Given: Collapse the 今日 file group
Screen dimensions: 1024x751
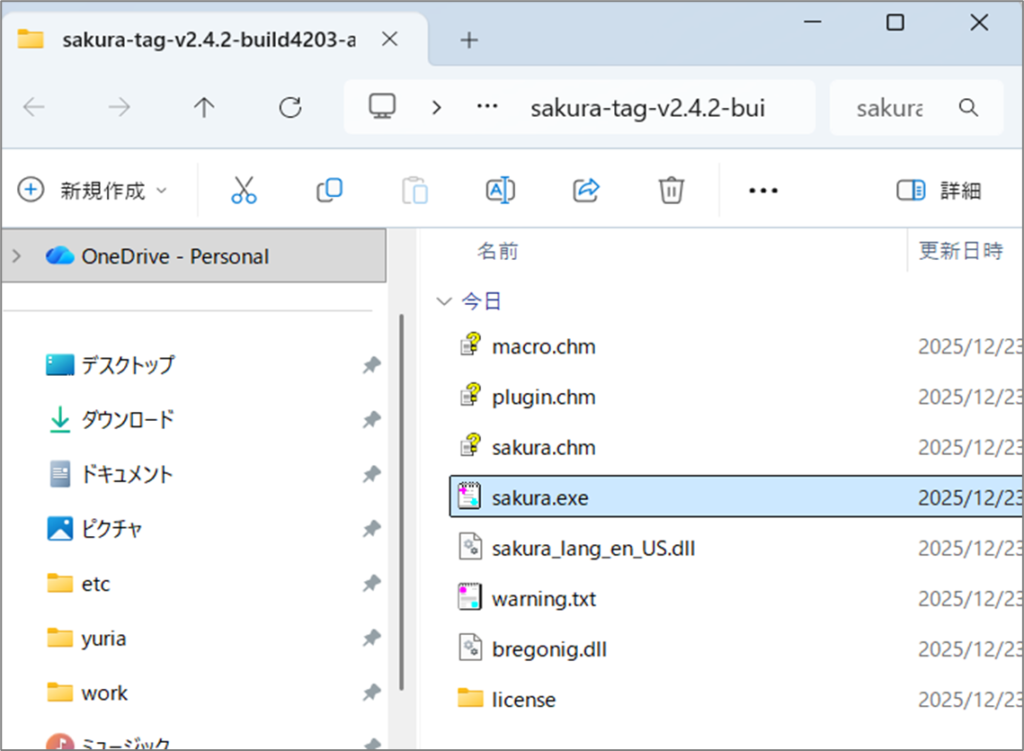Looking at the screenshot, I should (x=444, y=301).
